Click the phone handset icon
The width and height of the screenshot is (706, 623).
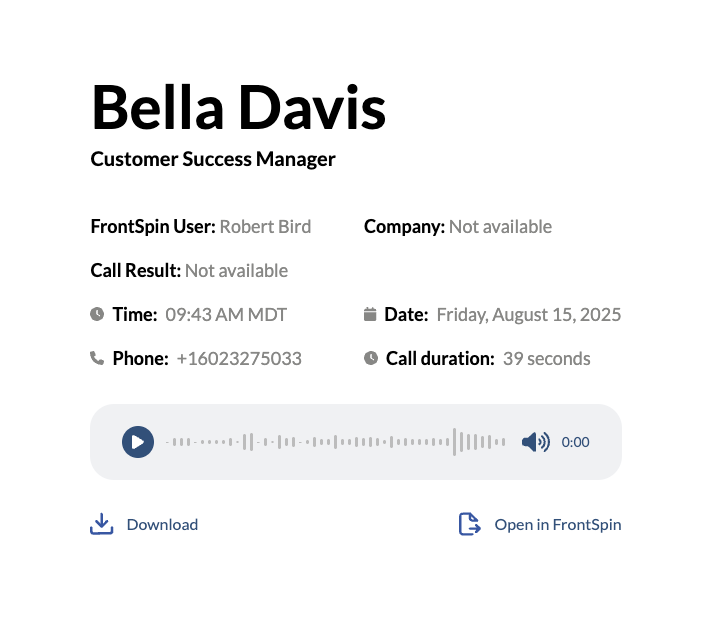click(97, 358)
